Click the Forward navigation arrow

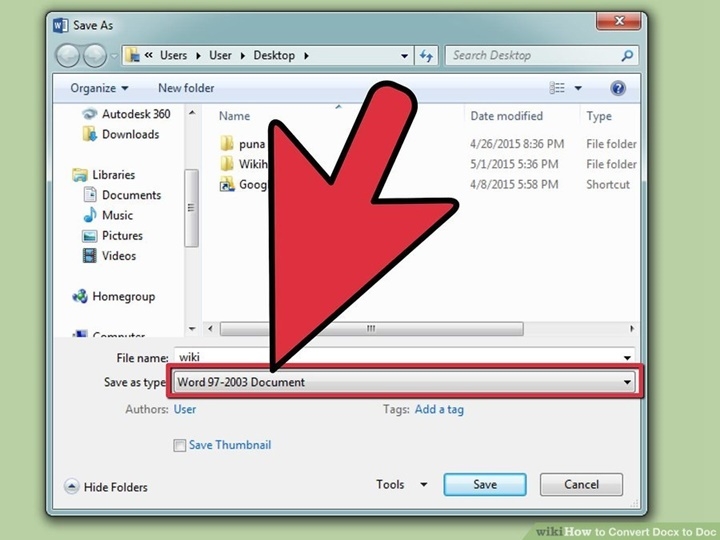pyautogui.click(x=95, y=56)
